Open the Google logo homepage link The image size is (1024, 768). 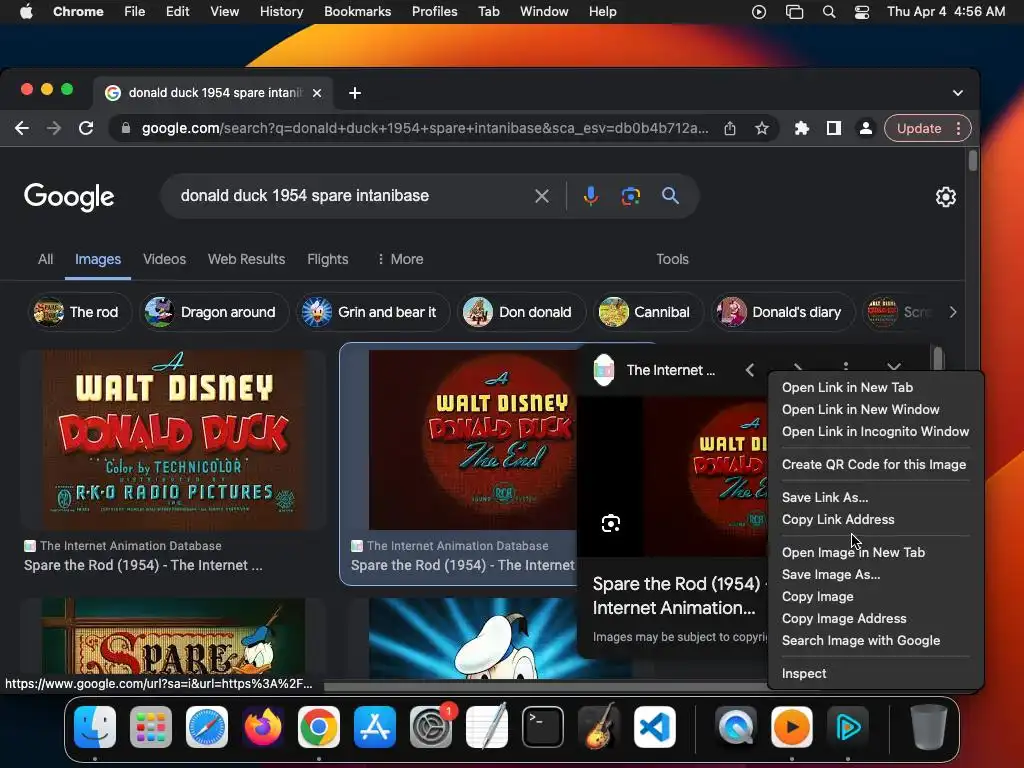[x=69, y=197]
